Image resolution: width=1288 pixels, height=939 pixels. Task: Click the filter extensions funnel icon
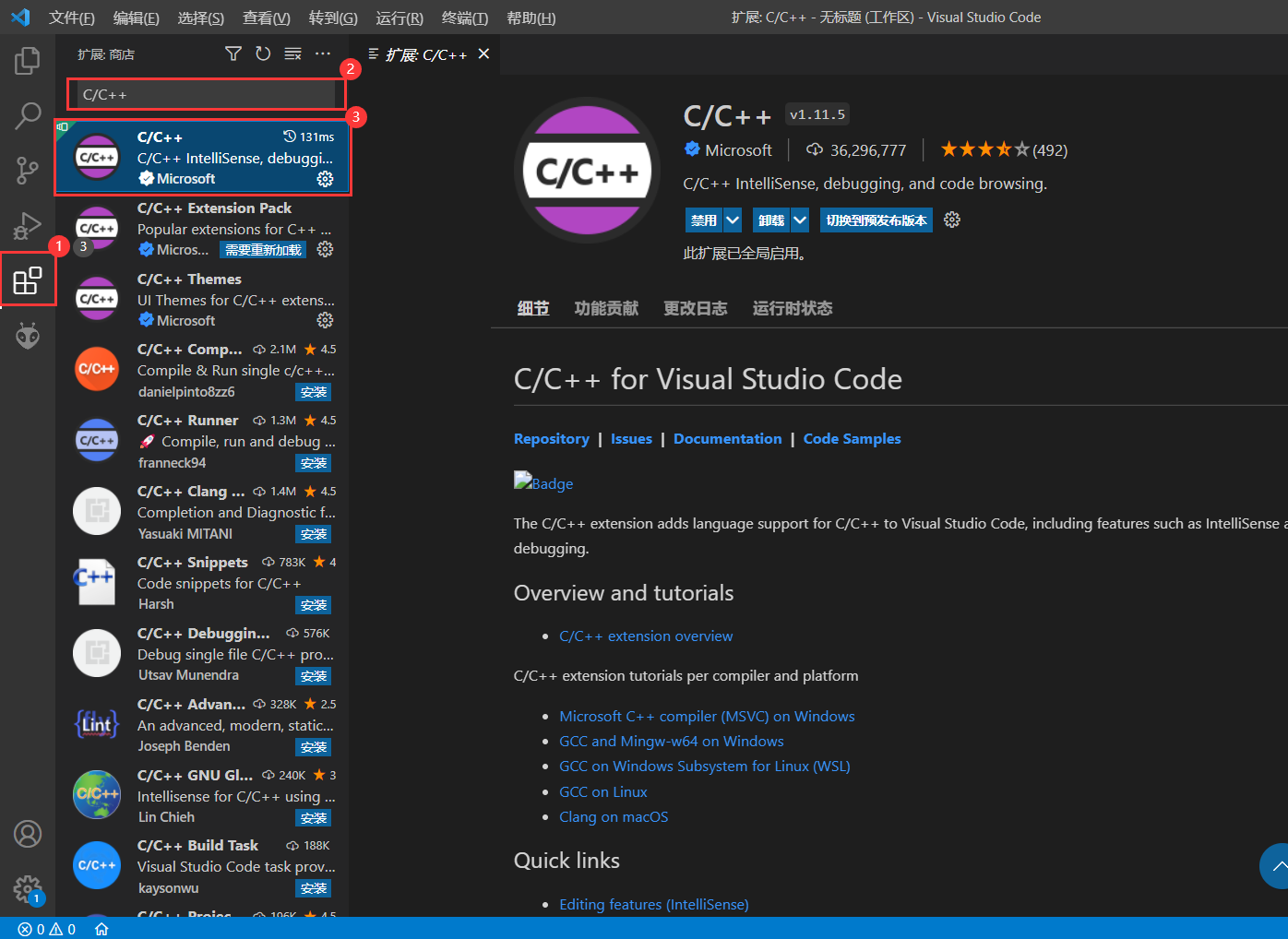pyautogui.click(x=233, y=54)
